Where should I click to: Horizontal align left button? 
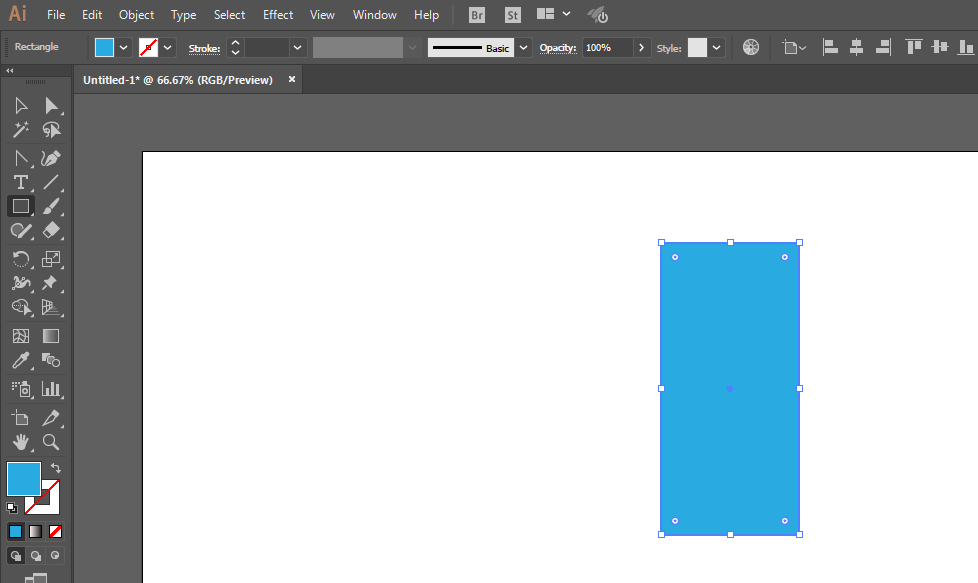(x=830, y=47)
